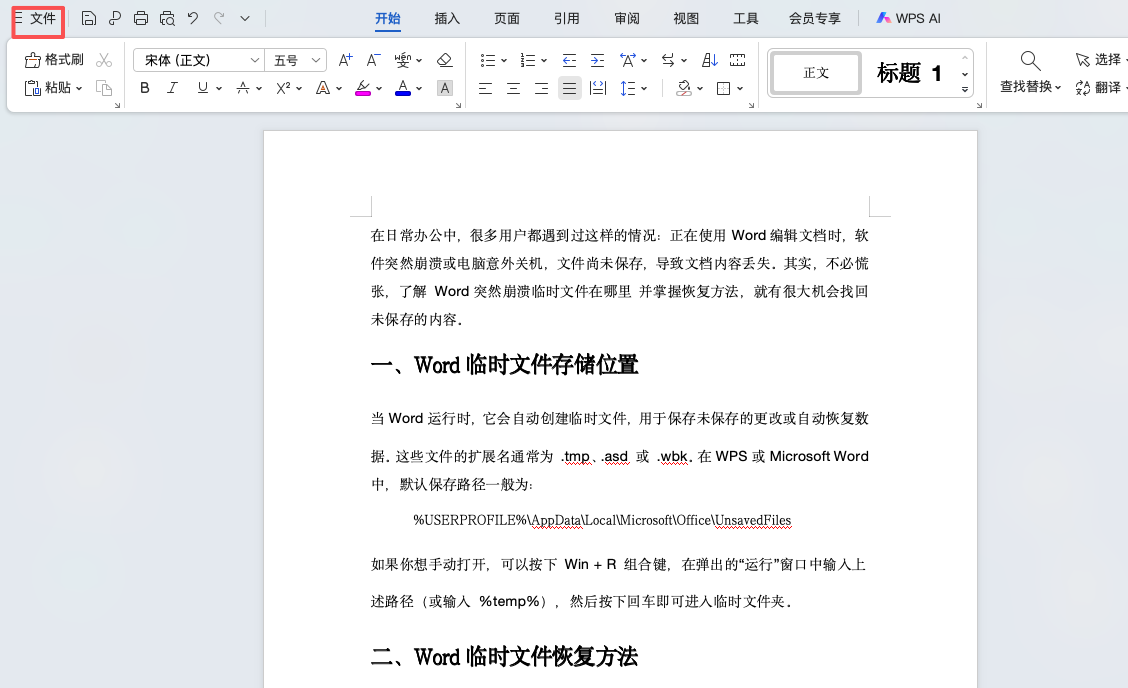
Task: Click the Print icon
Action: pyautogui.click(x=141, y=18)
